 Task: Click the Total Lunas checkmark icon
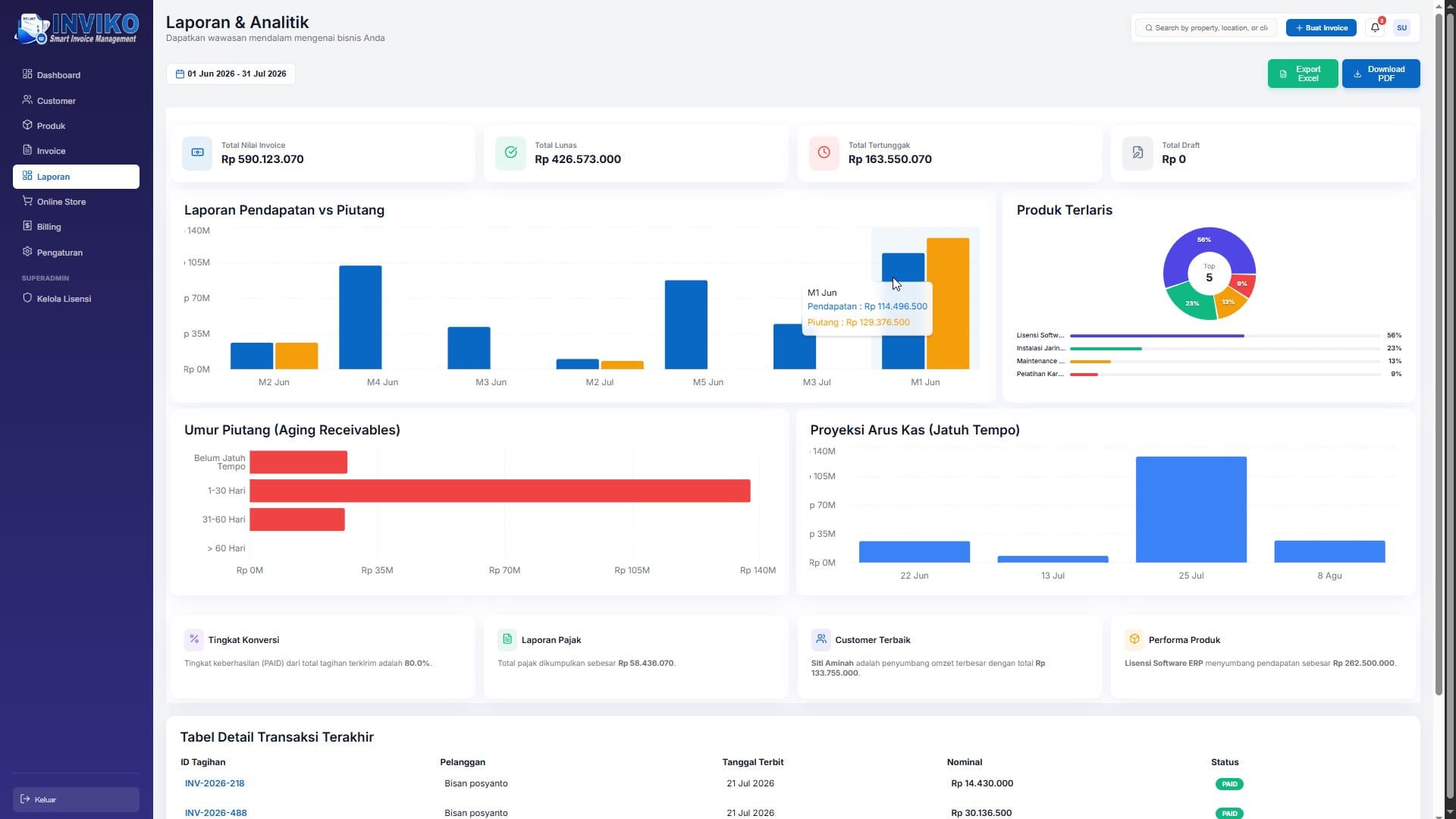click(510, 152)
